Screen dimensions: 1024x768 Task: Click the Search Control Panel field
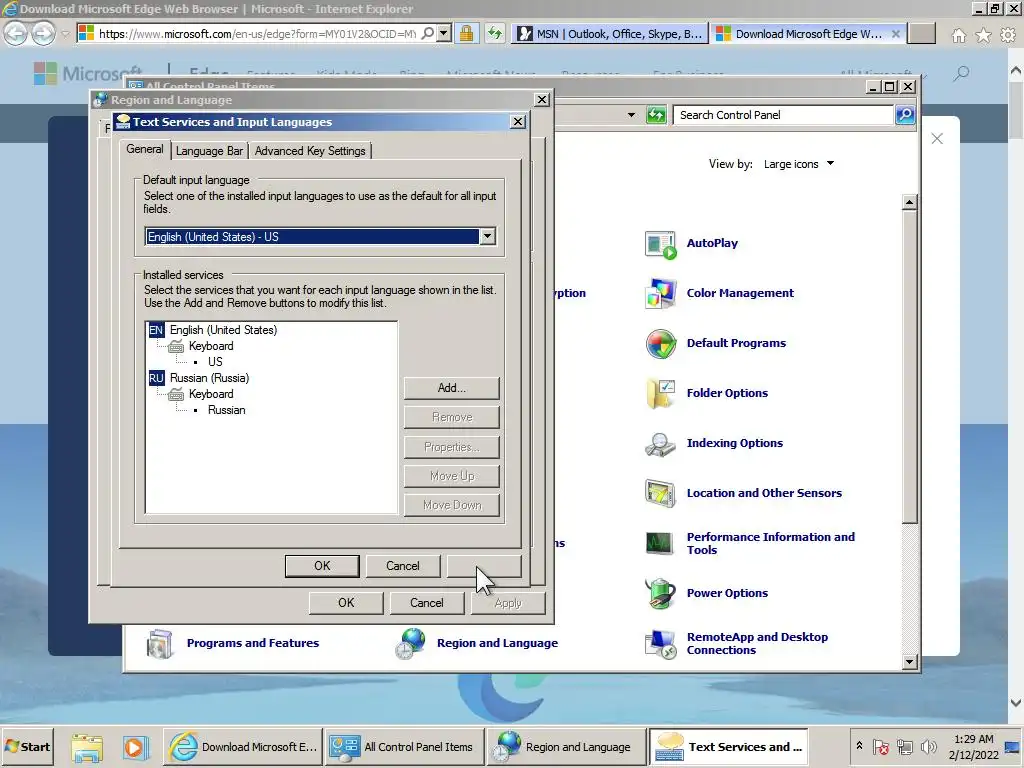tap(783, 115)
